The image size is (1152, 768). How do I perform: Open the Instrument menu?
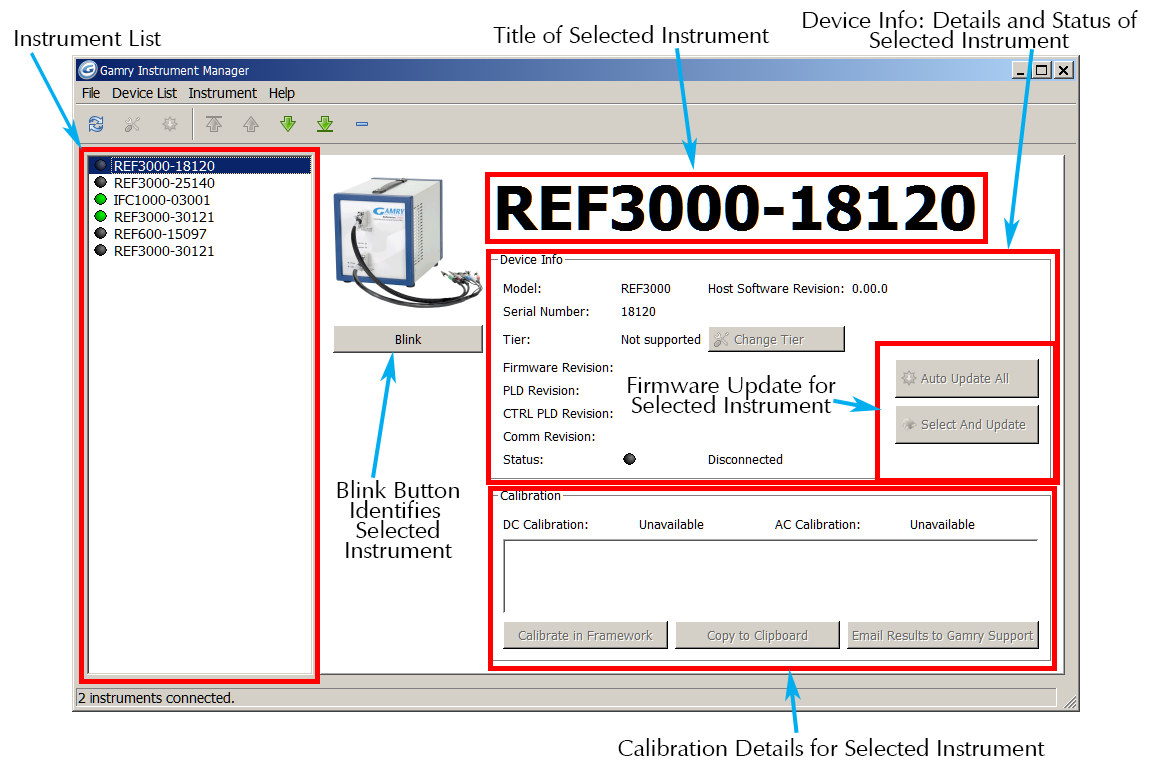pyautogui.click(x=223, y=93)
